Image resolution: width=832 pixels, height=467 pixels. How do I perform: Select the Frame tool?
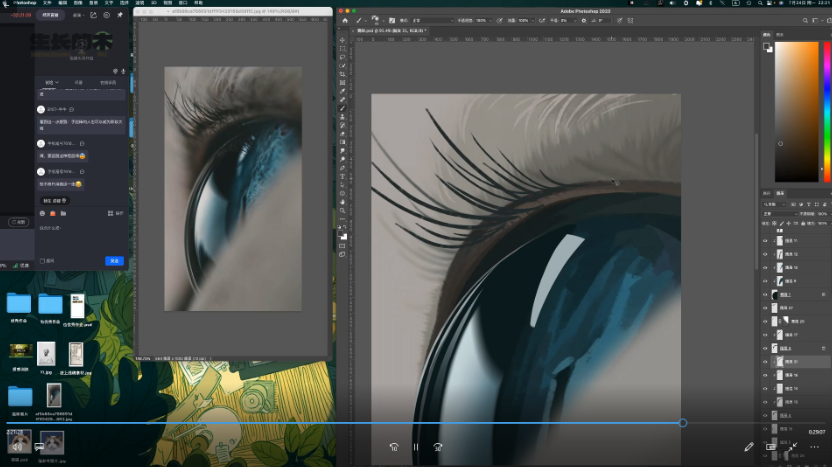tap(342, 83)
